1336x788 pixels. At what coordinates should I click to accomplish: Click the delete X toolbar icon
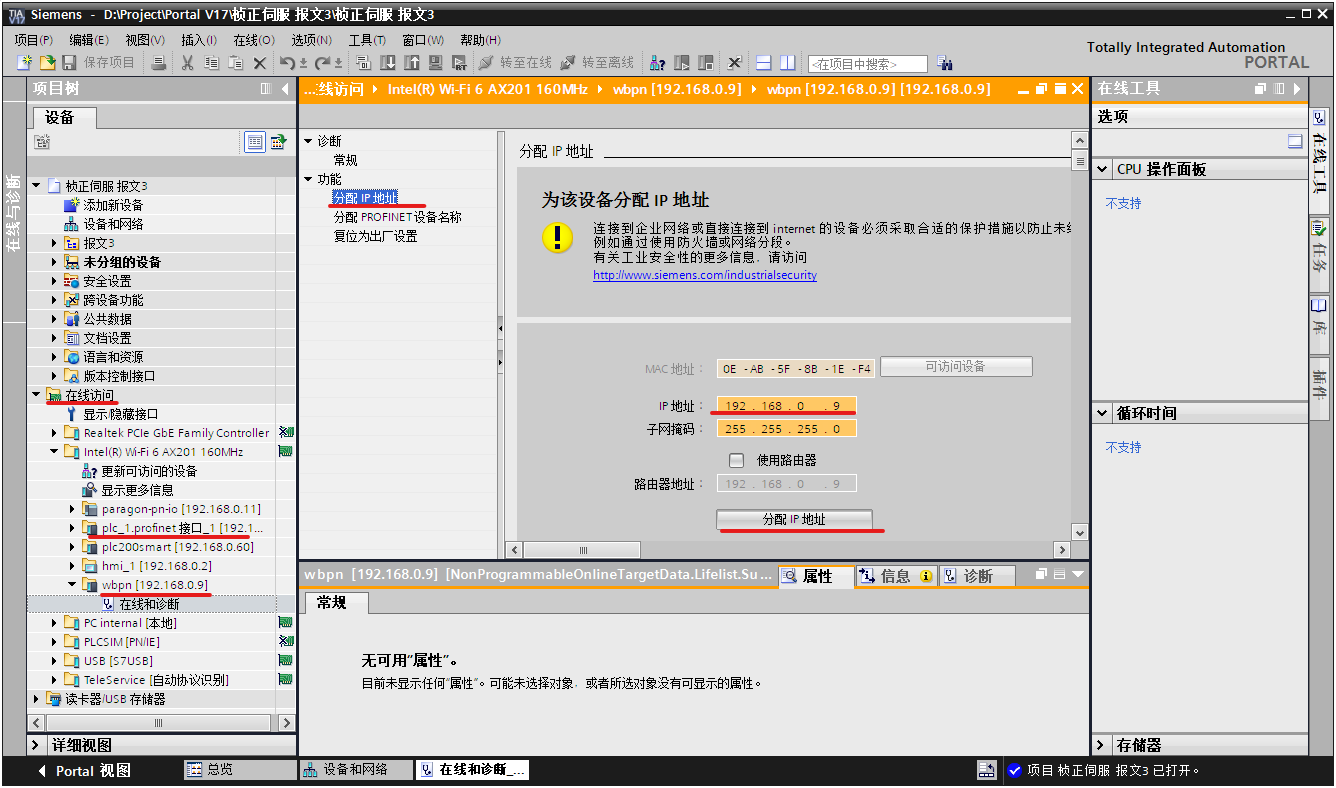click(x=260, y=63)
